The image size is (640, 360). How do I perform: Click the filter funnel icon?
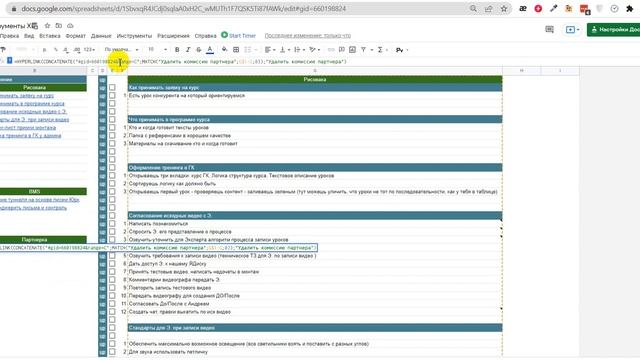[363, 49]
